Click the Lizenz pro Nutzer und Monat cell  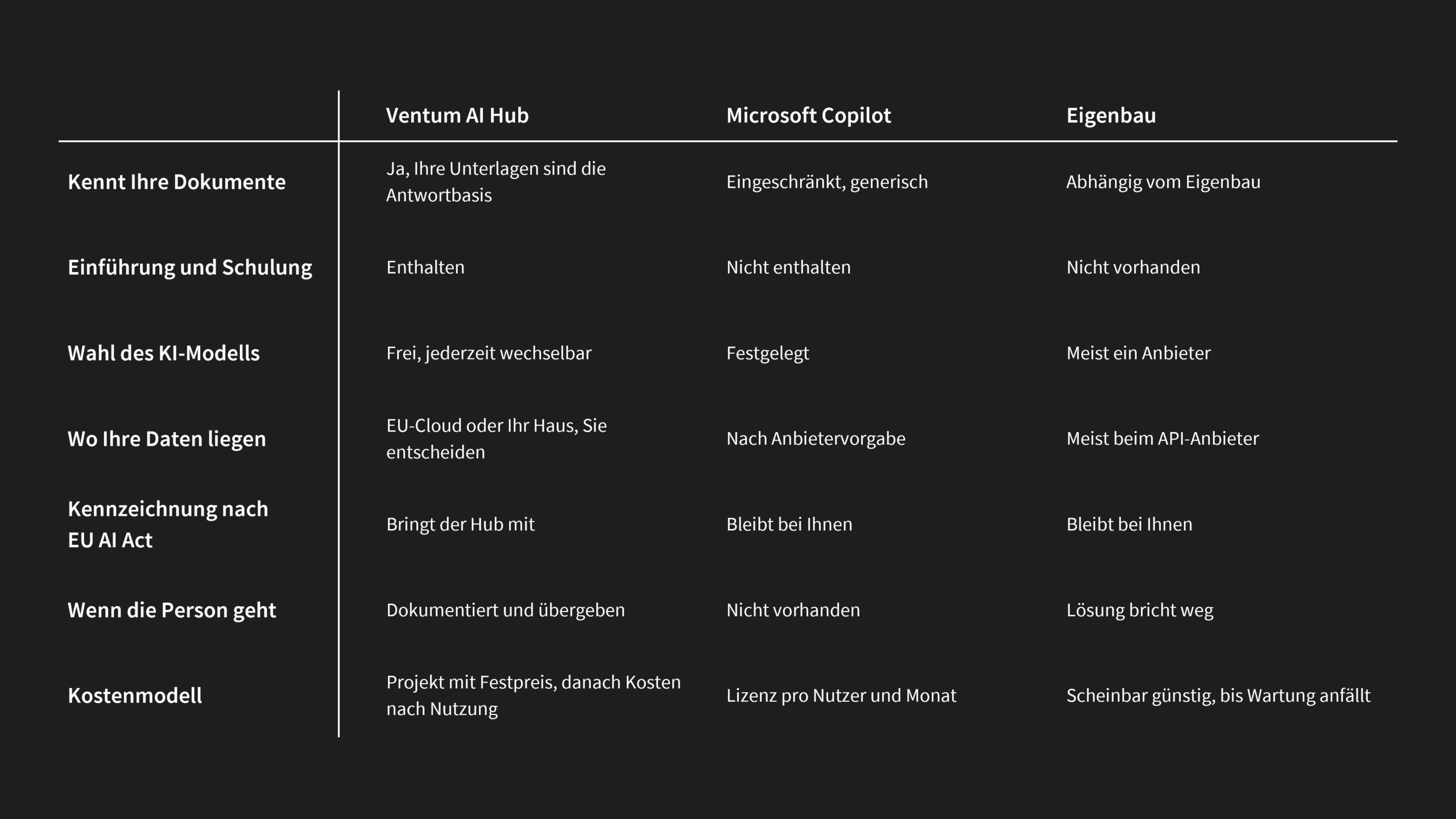click(x=841, y=696)
